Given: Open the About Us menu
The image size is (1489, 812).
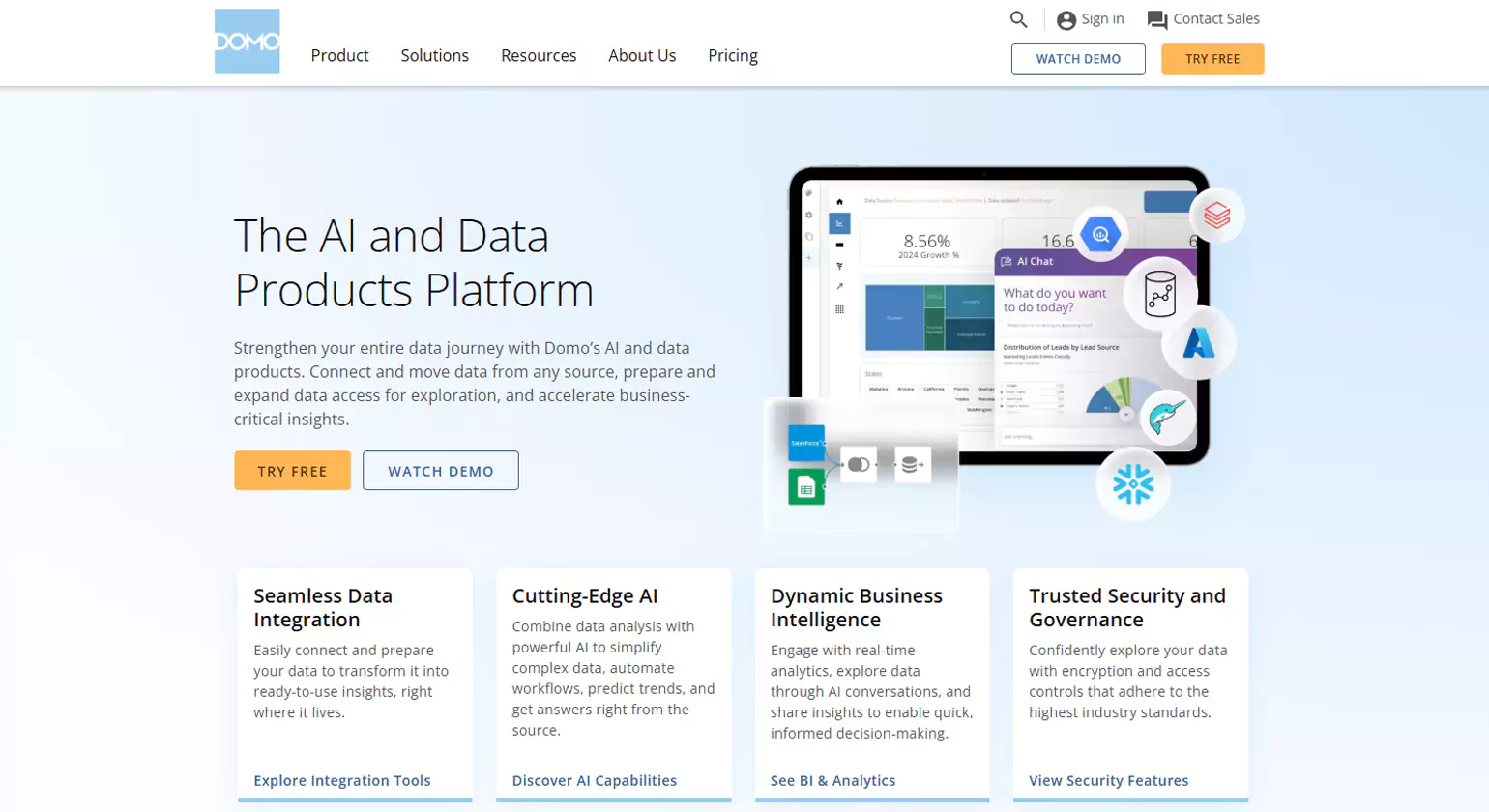Looking at the screenshot, I should tap(642, 56).
